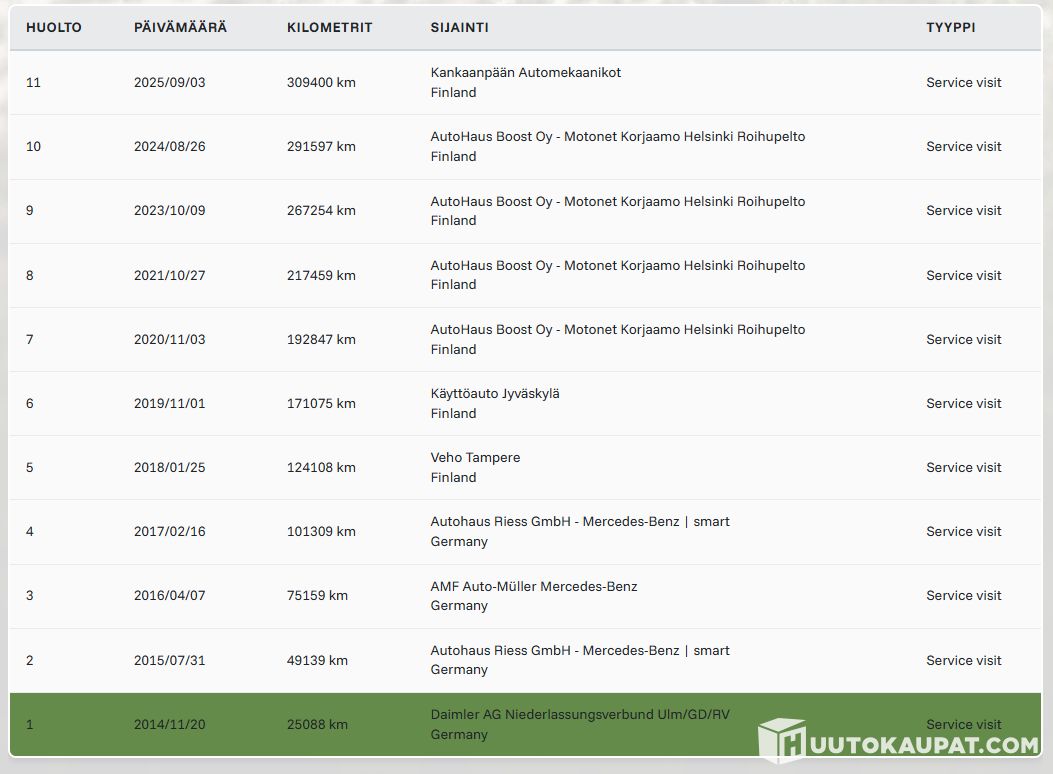This screenshot has width=1053, height=774.
Task: Click the PÄIVÄMÄÄRÄ column header
Action: tap(180, 27)
